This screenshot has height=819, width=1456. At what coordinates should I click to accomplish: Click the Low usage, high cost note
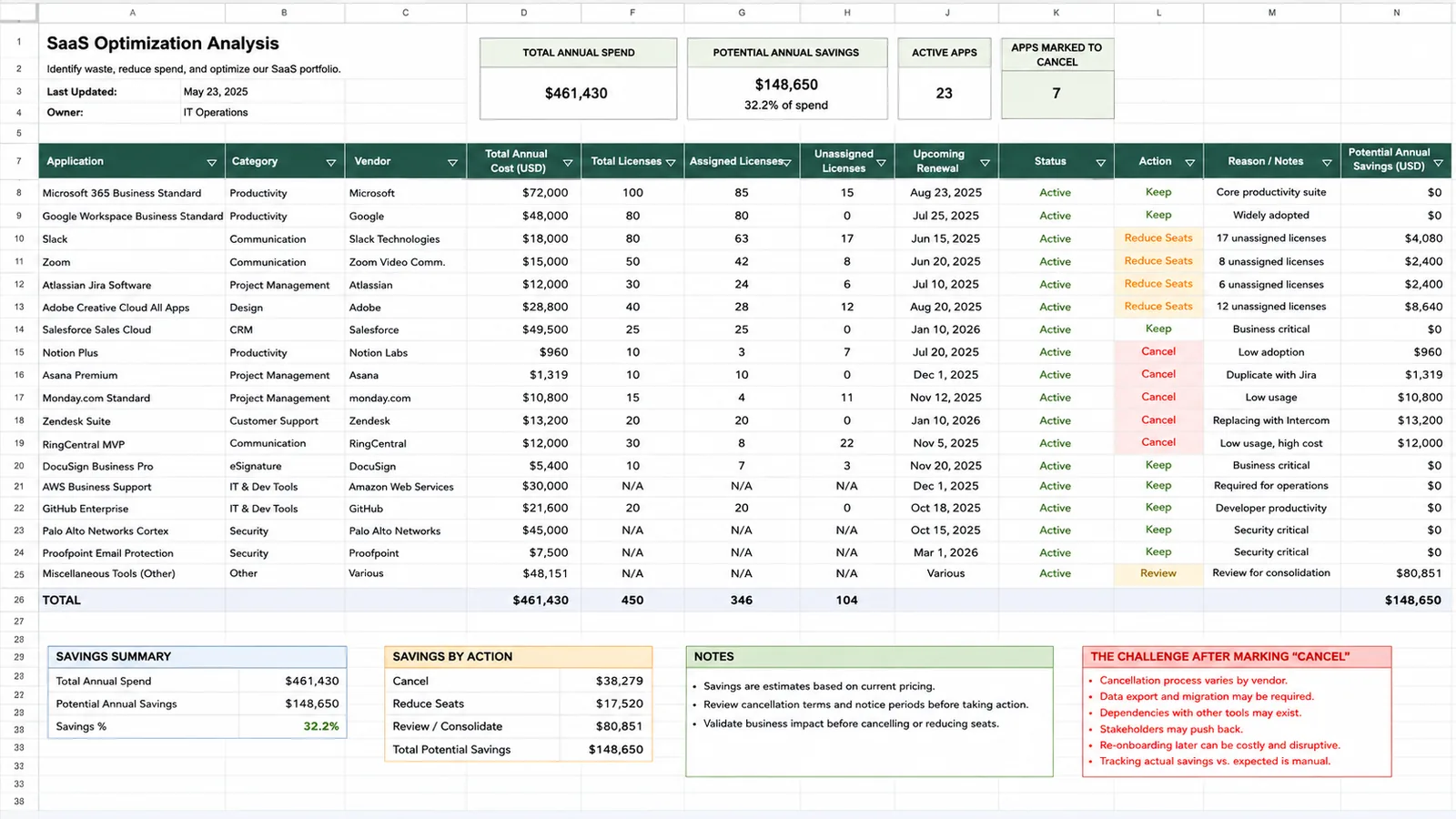coord(1271,443)
